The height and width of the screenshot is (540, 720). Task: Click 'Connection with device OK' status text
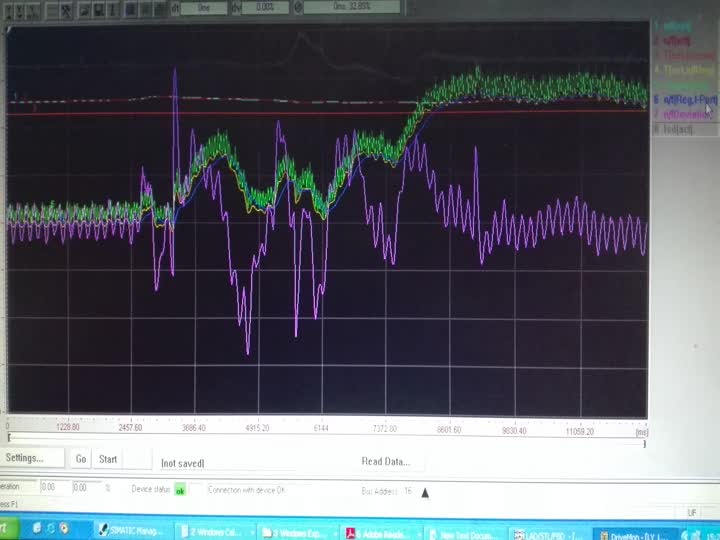click(x=247, y=490)
